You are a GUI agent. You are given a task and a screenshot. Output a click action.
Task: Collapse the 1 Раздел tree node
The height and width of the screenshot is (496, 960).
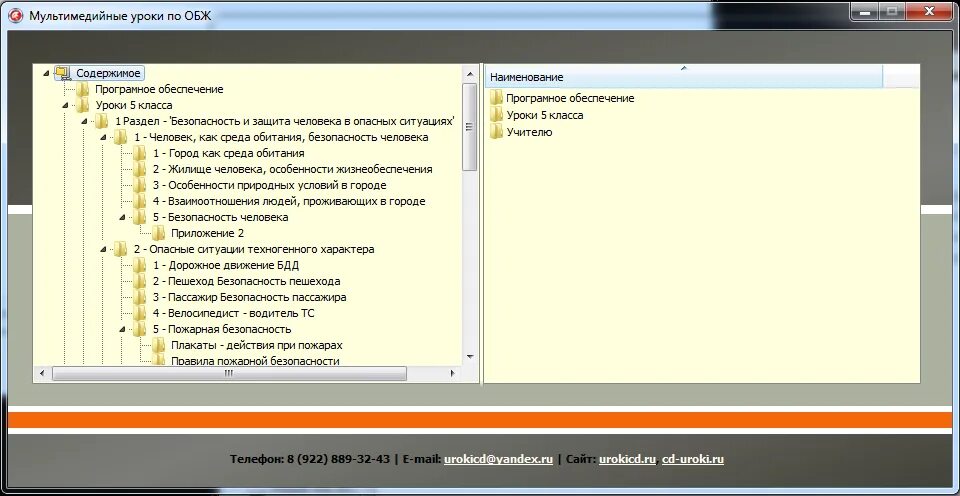point(85,121)
